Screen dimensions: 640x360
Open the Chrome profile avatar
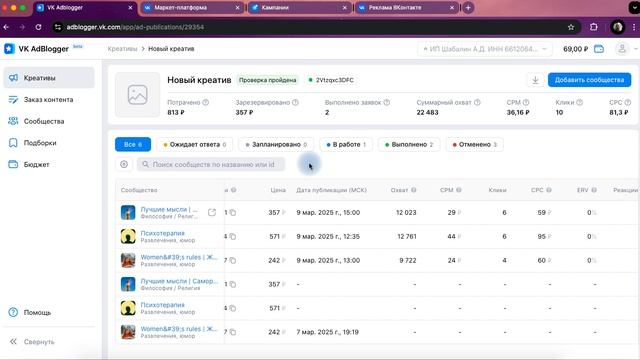coord(618,27)
